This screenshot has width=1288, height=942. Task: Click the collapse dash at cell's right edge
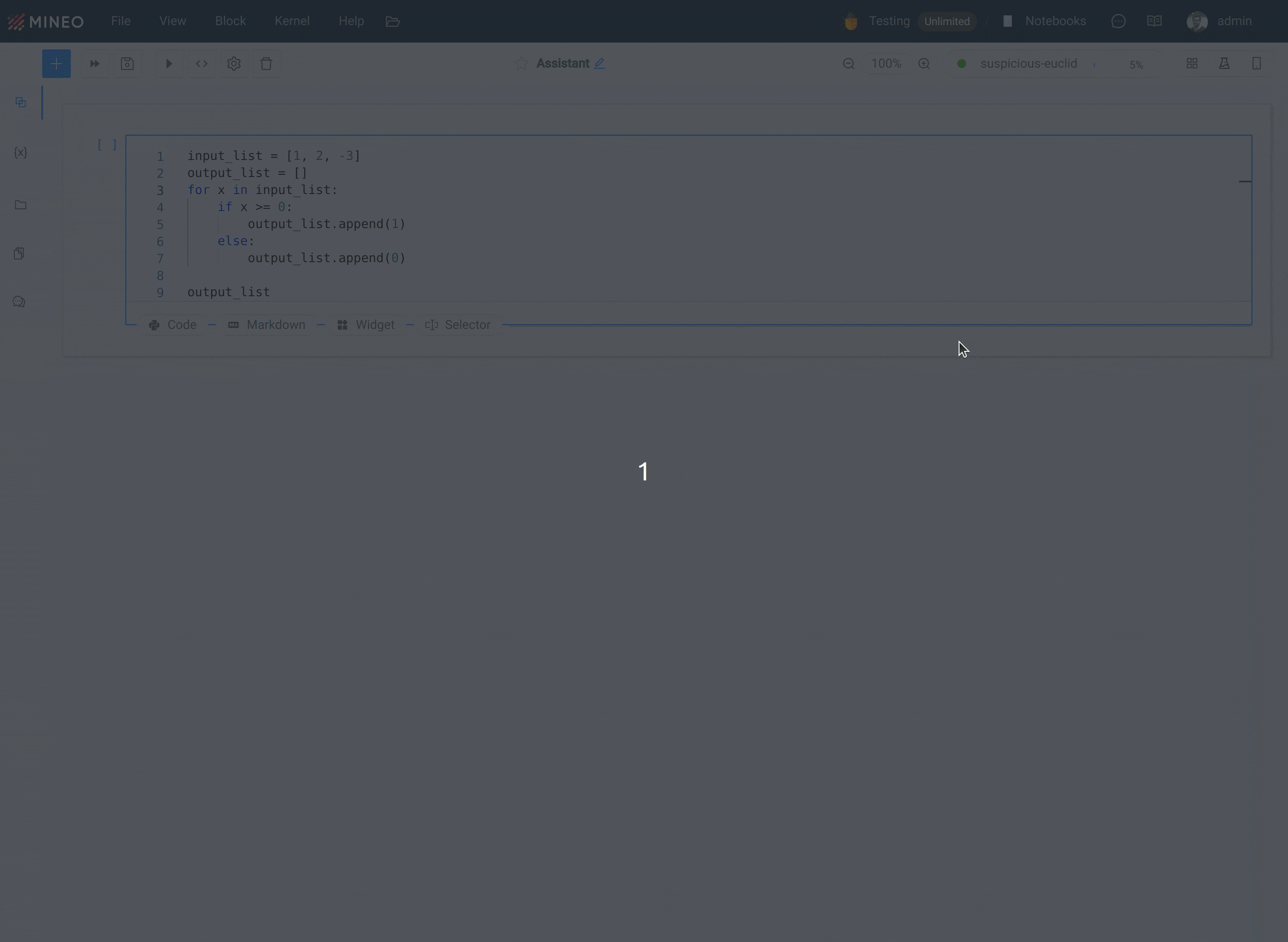pyautogui.click(x=1245, y=181)
